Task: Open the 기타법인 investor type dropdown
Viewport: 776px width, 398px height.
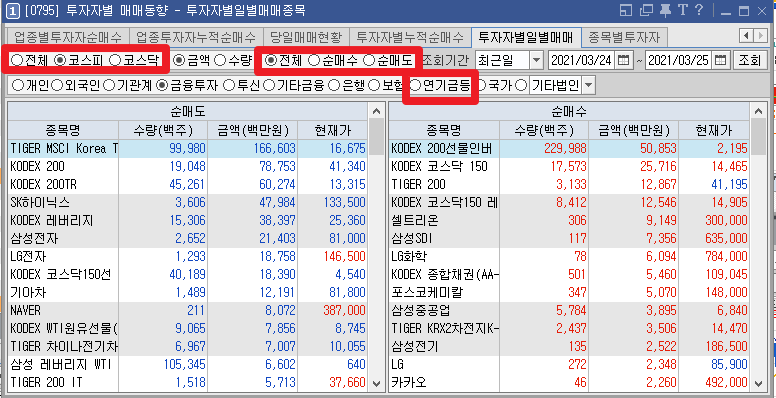Action: [x=588, y=86]
